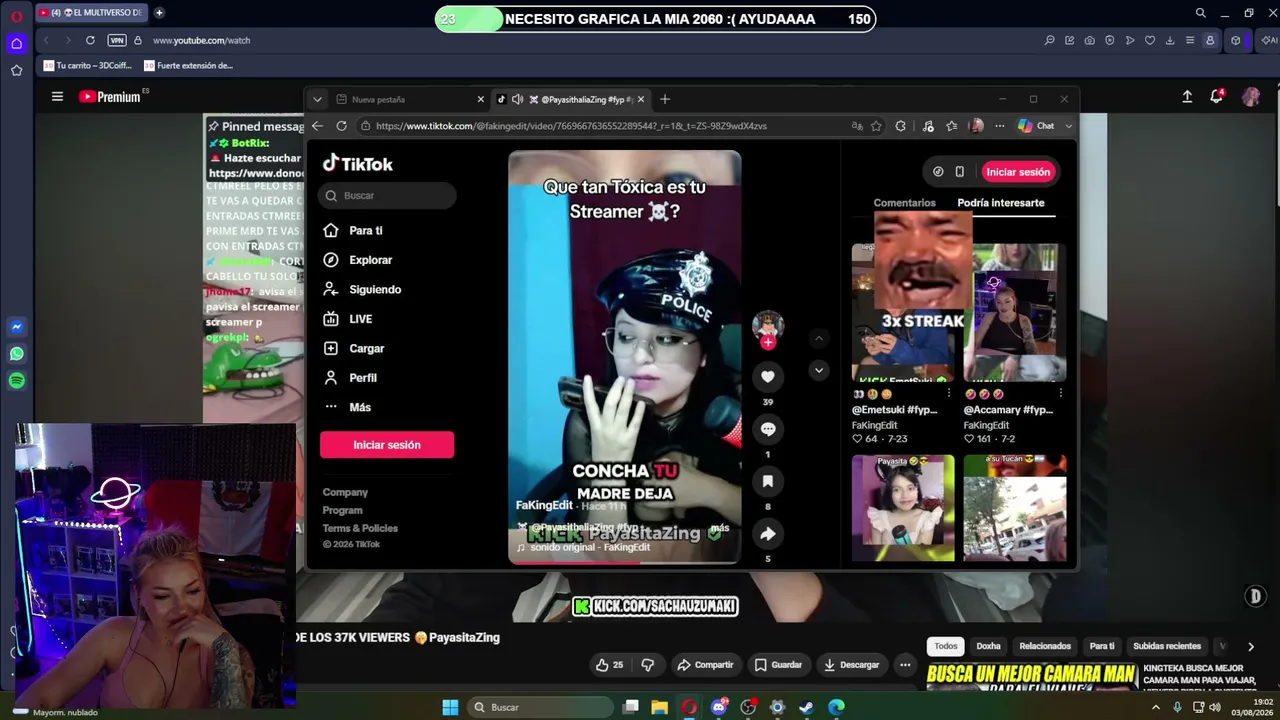The width and height of the screenshot is (1280, 720).
Task: Open File Explorer from the taskbar
Action: pyautogui.click(x=660, y=707)
